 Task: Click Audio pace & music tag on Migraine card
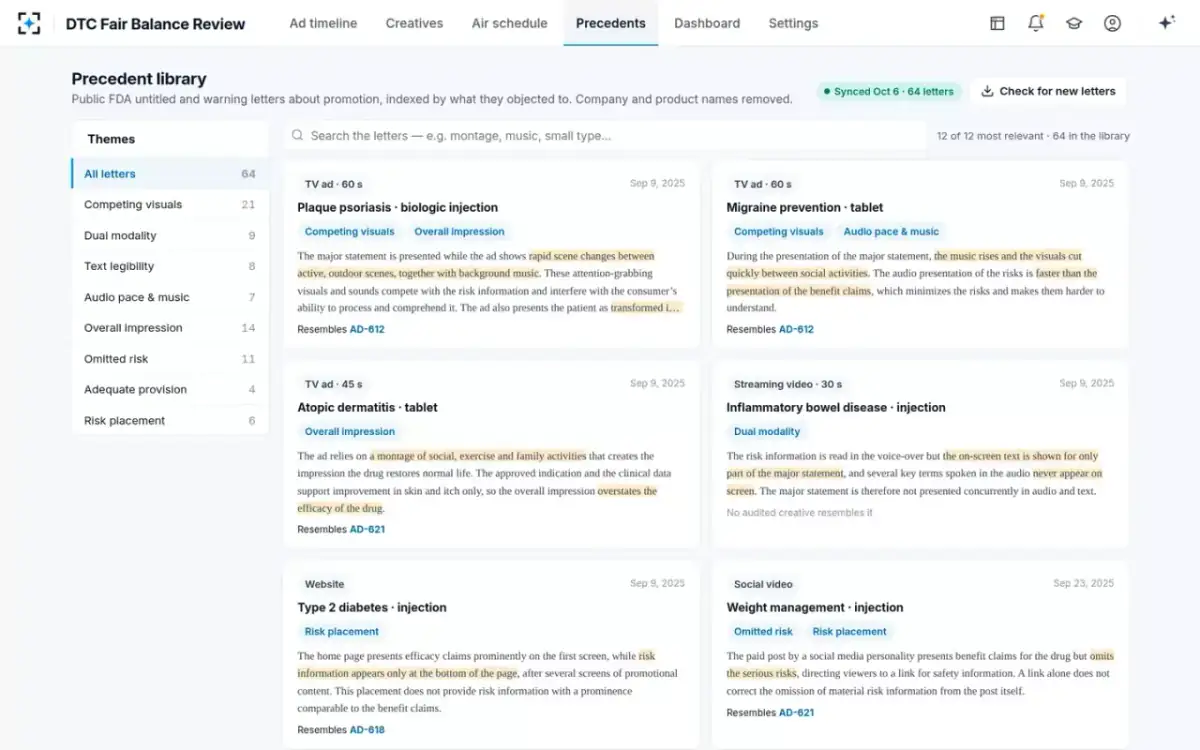(x=891, y=231)
